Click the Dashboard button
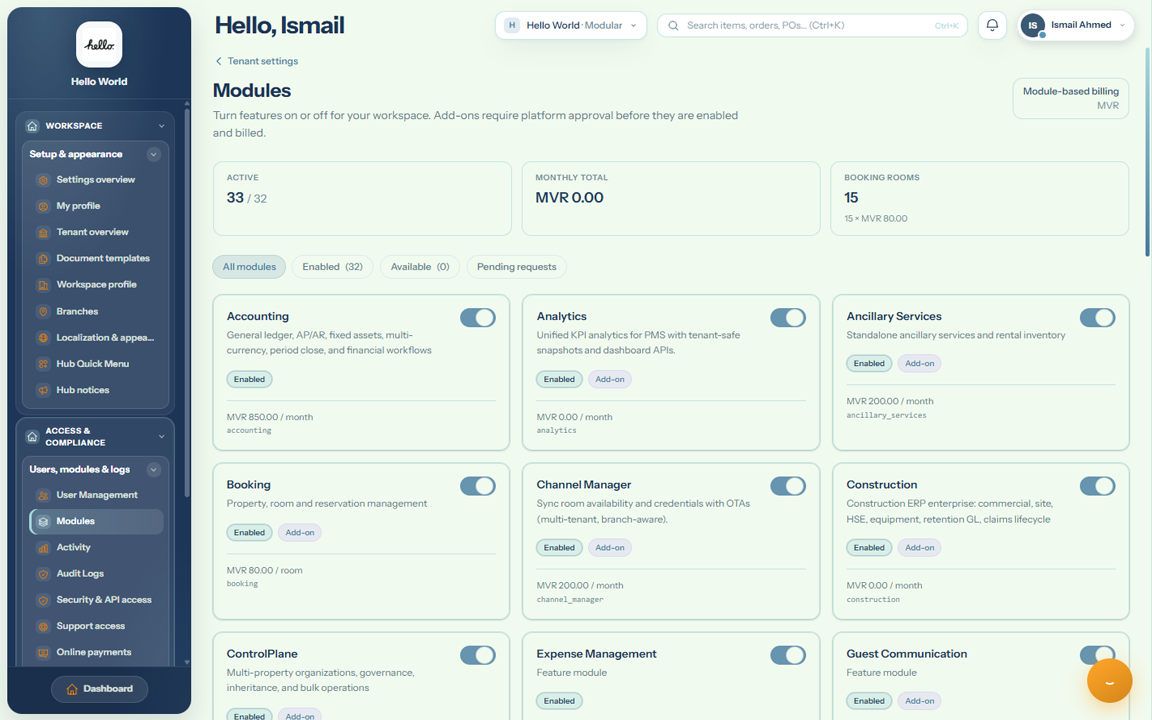Screen dimensions: 1152x720 [x=99, y=689]
